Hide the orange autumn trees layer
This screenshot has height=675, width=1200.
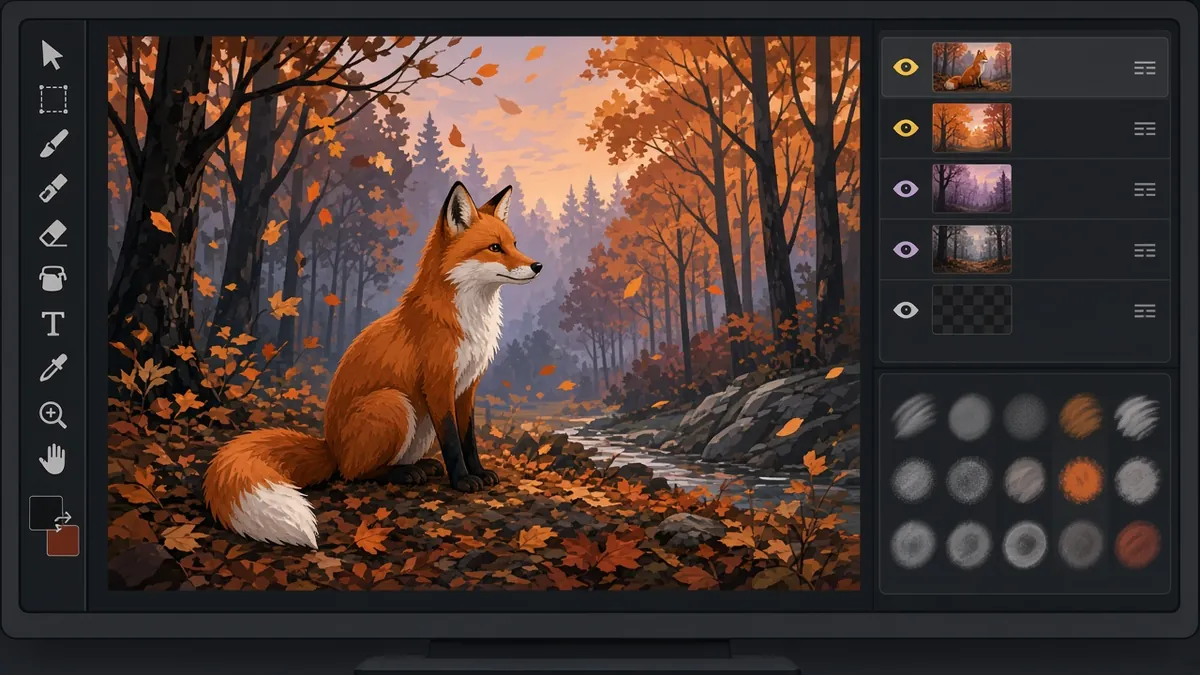(906, 128)
